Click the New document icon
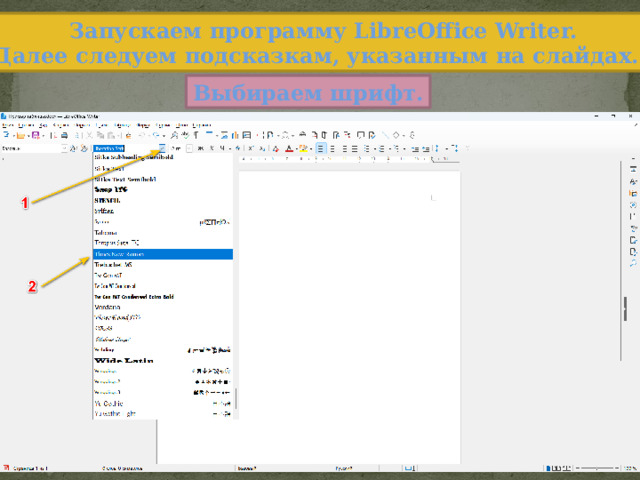 click(x=6, y=135)
